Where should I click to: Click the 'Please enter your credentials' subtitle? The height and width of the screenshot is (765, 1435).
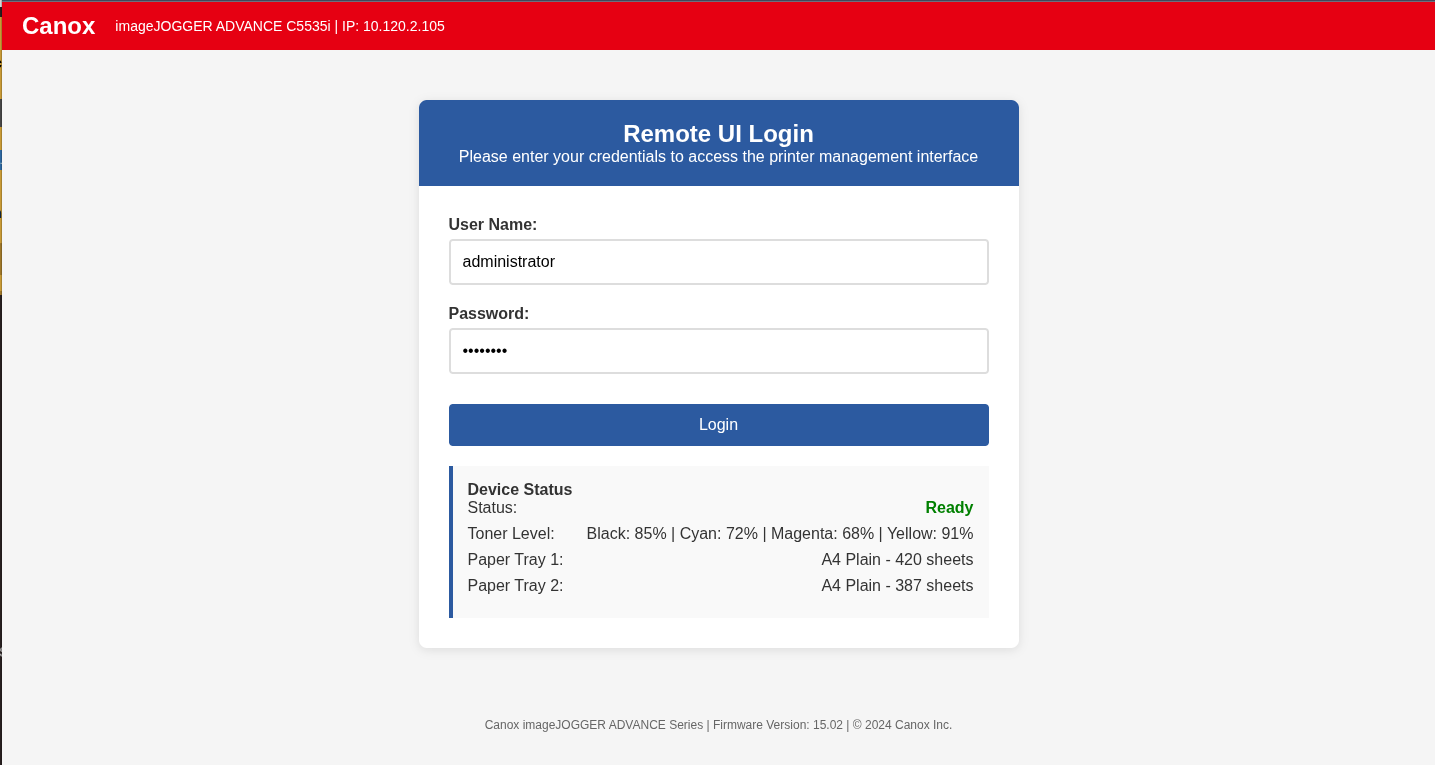pos(718,157)
